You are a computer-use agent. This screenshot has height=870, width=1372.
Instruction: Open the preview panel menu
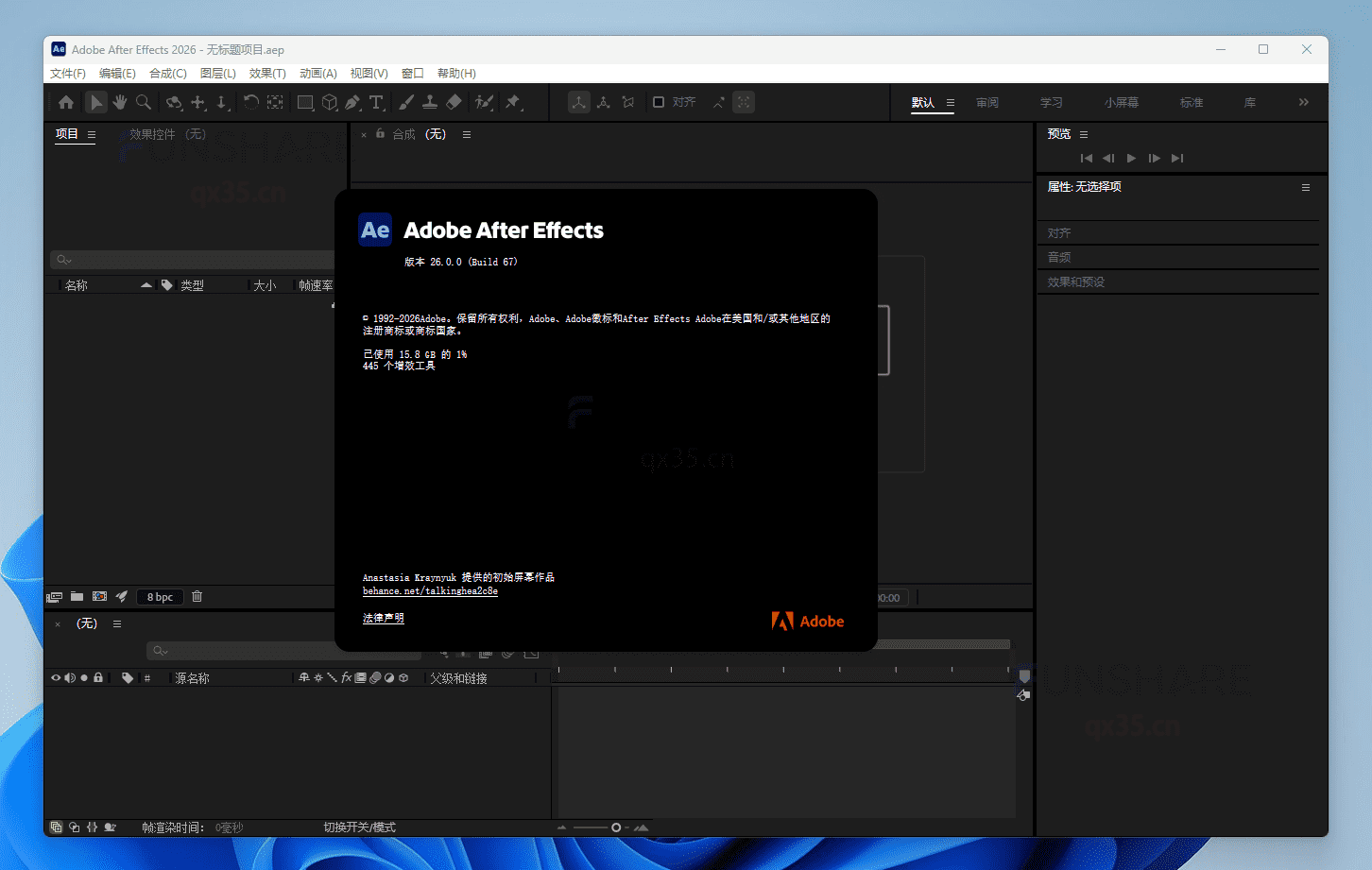tap(1083, 133)
